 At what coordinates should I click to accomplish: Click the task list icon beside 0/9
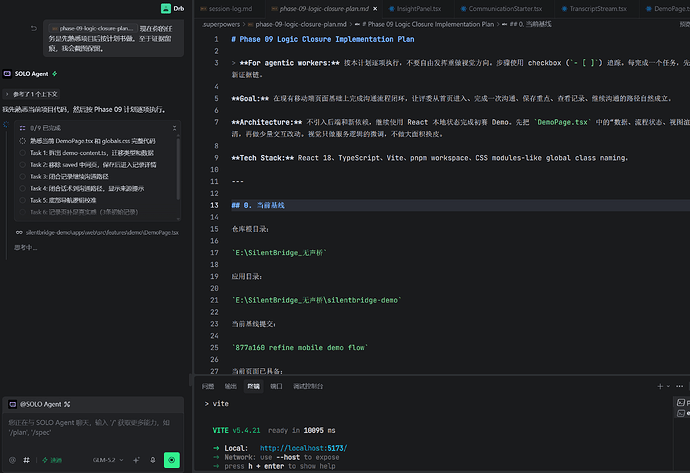pos(22,128)
